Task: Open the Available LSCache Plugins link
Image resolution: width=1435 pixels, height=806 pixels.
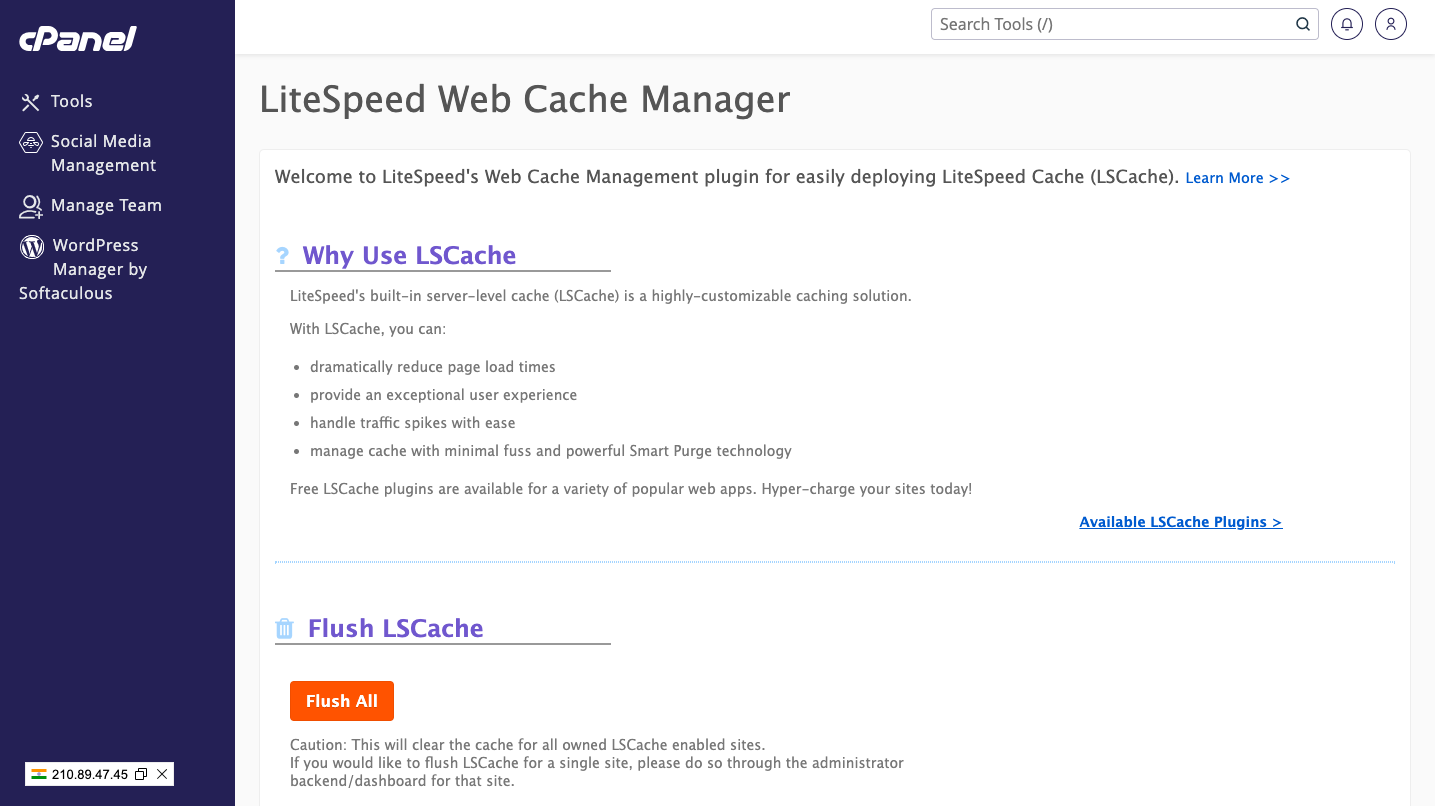Action: [x=1180, y=522]
